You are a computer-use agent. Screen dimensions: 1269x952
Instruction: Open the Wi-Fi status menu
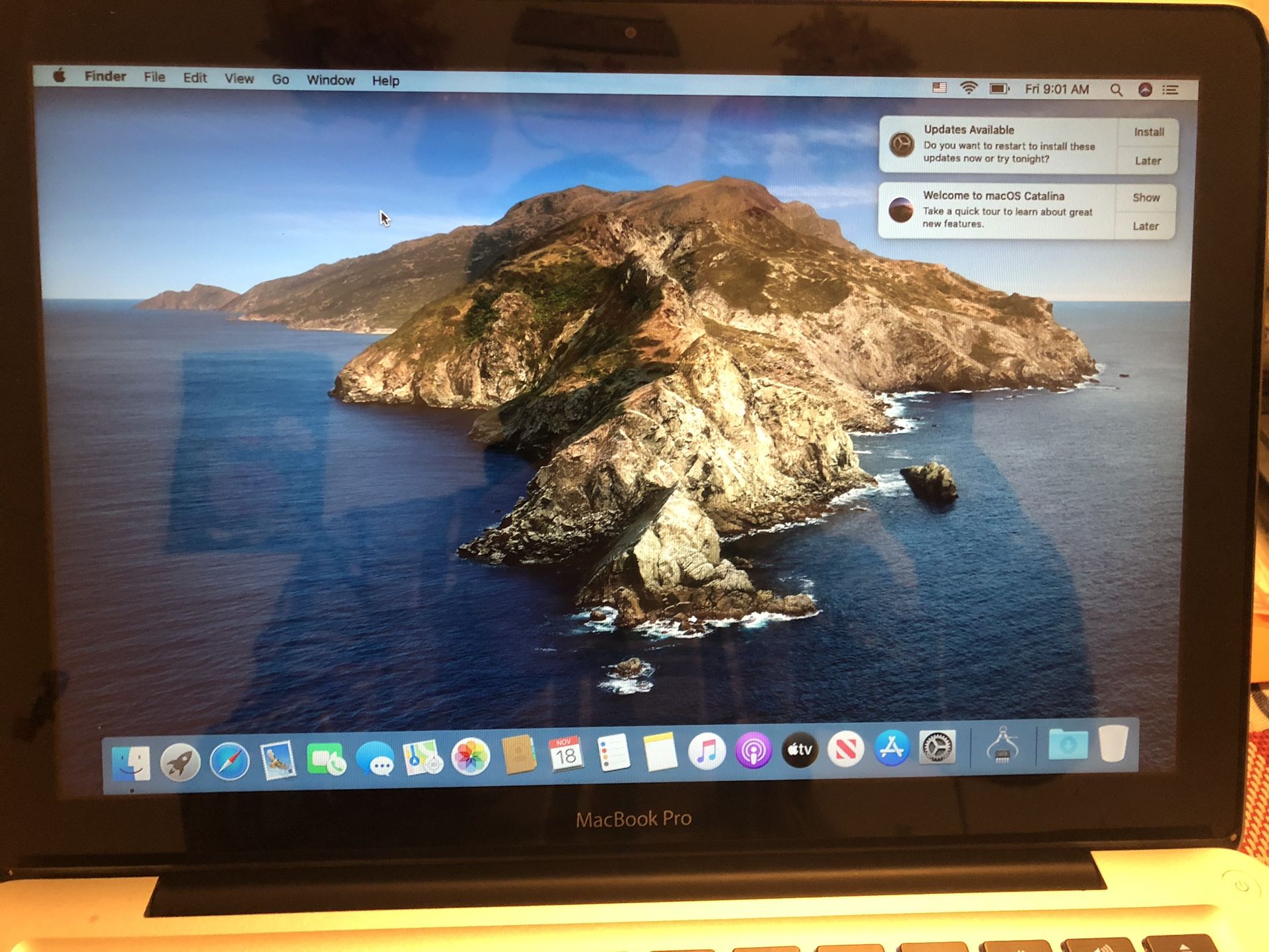(x=969, y=88)
